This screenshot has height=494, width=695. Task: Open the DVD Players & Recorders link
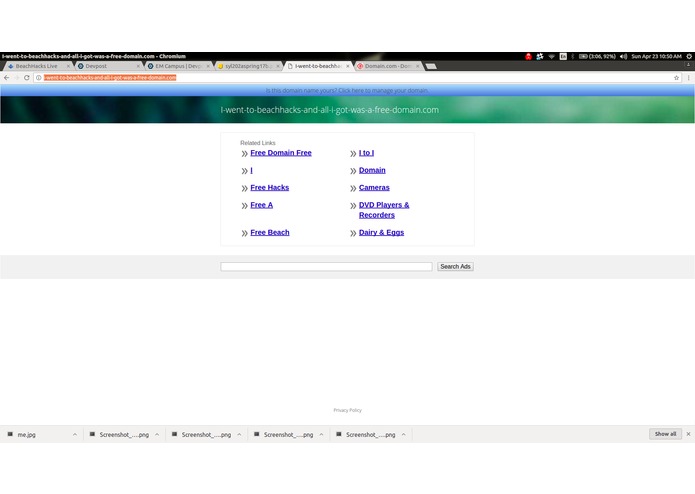(384, 210)
